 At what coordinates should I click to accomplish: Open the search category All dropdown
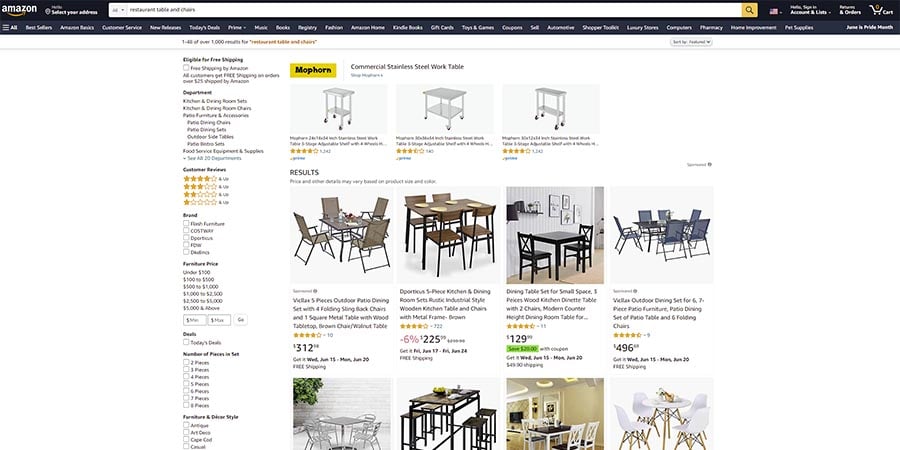coord(118,10)
